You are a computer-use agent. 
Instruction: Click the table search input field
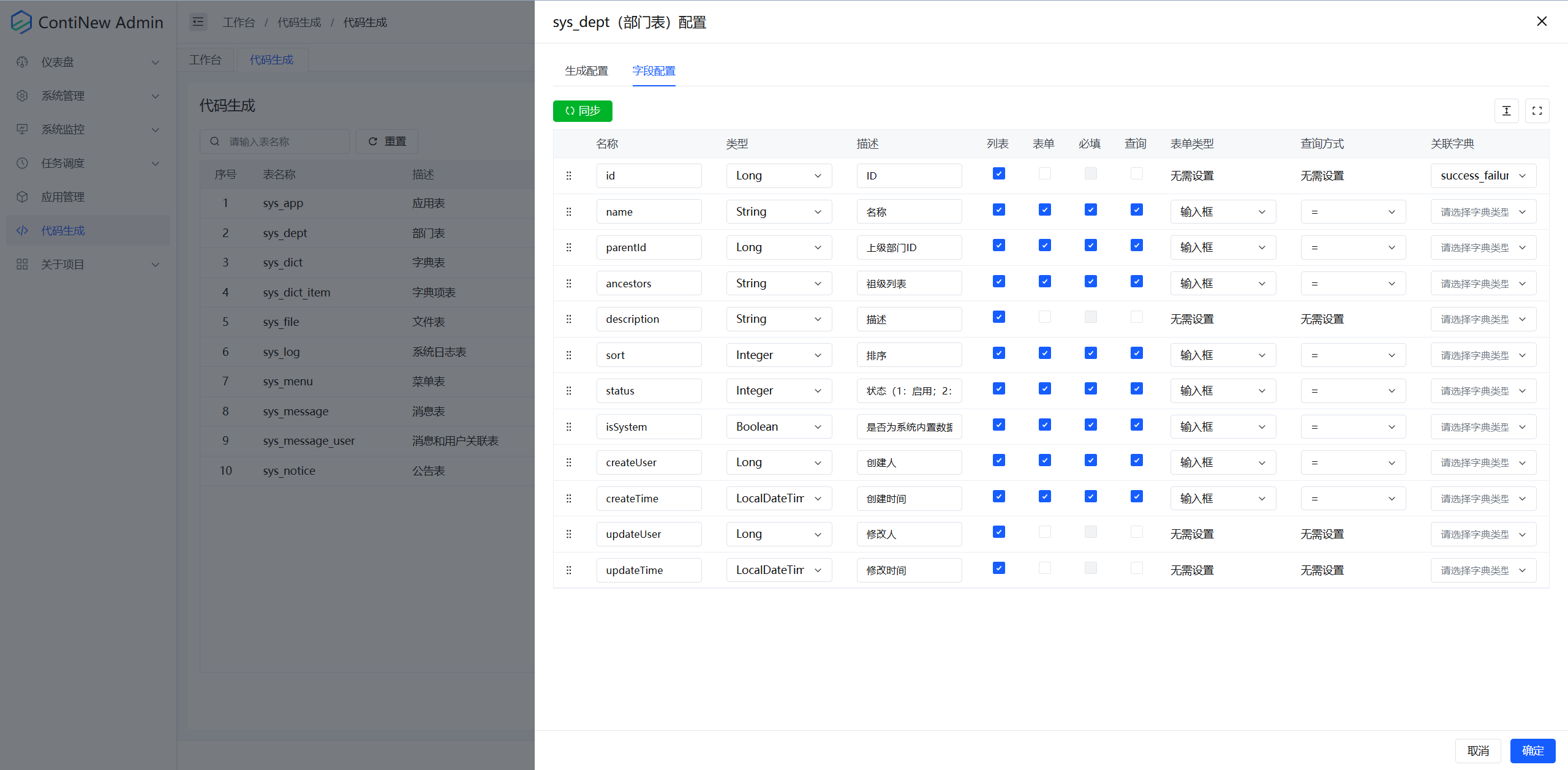pyautogui.click(x=279, y=141)
